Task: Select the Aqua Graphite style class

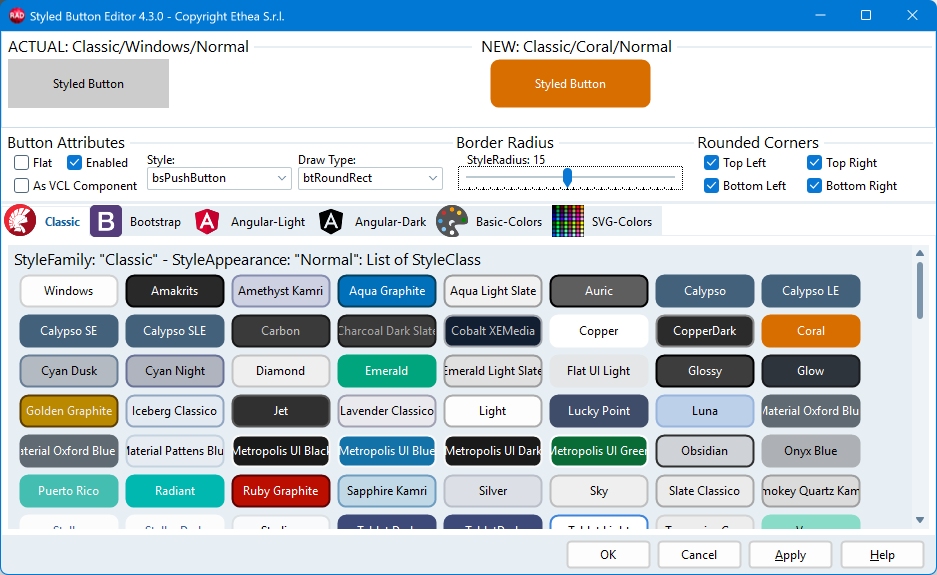Action: pos(387,290)
